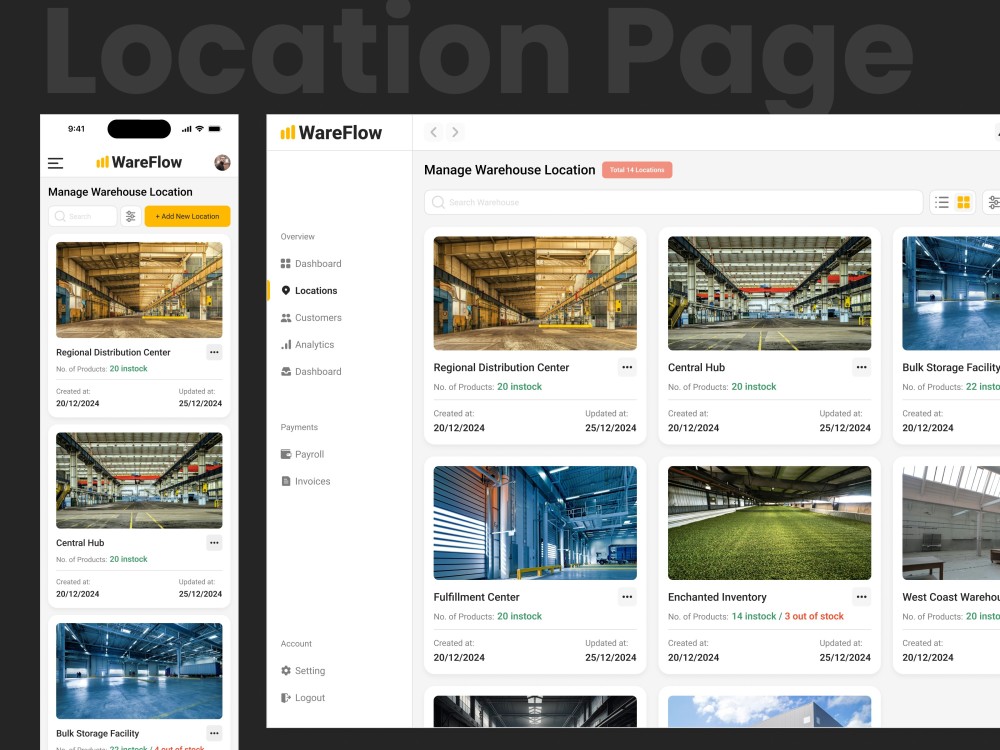Click the Total 14 Locations badge
Screen dimensions: 1000x750
(637, 170)
